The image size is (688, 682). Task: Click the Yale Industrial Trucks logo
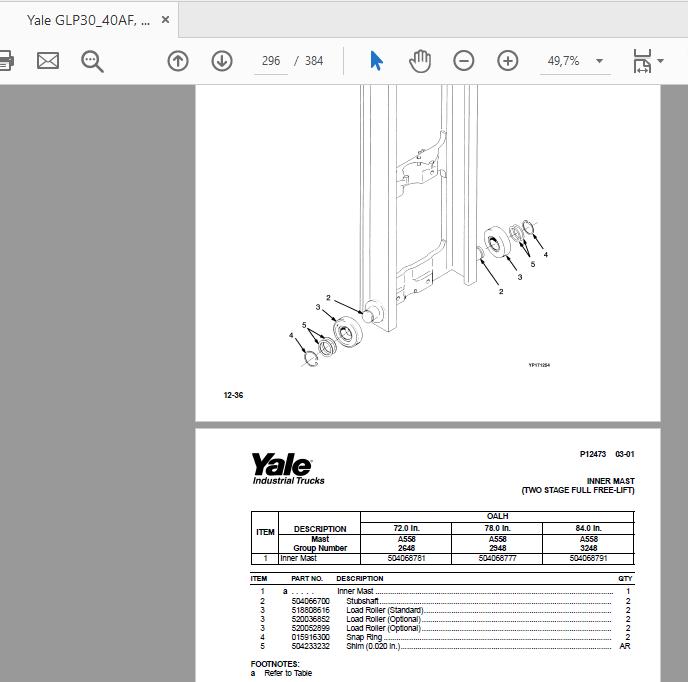click(x=288, y=469)
